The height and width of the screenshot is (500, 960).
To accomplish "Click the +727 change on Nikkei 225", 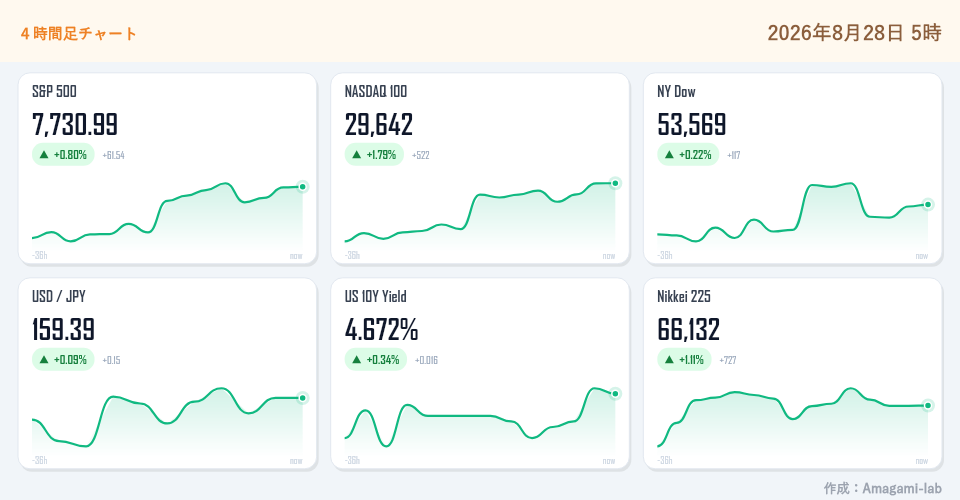I will [x=728, y=360].
